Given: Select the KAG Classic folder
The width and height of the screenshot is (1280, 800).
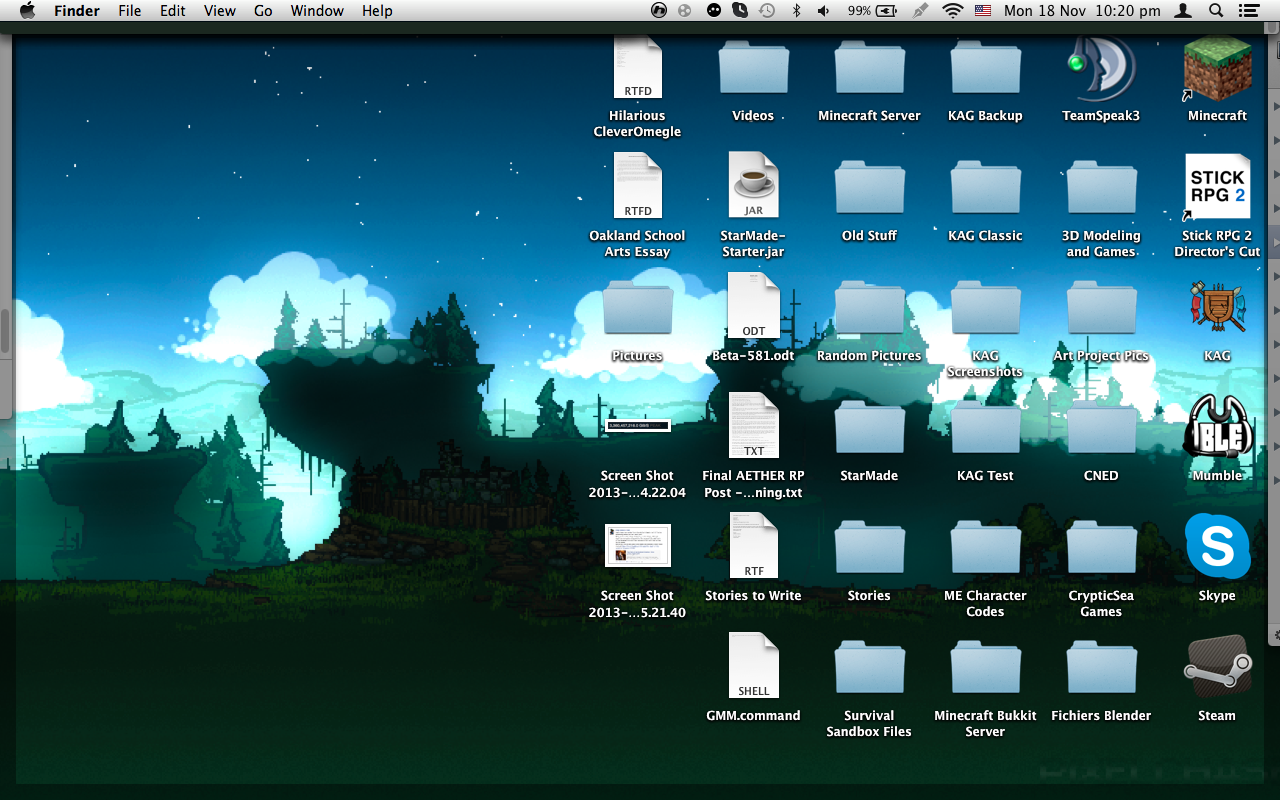Looking at the screenshot, I should pyautogui.click(x=985, y=188).
